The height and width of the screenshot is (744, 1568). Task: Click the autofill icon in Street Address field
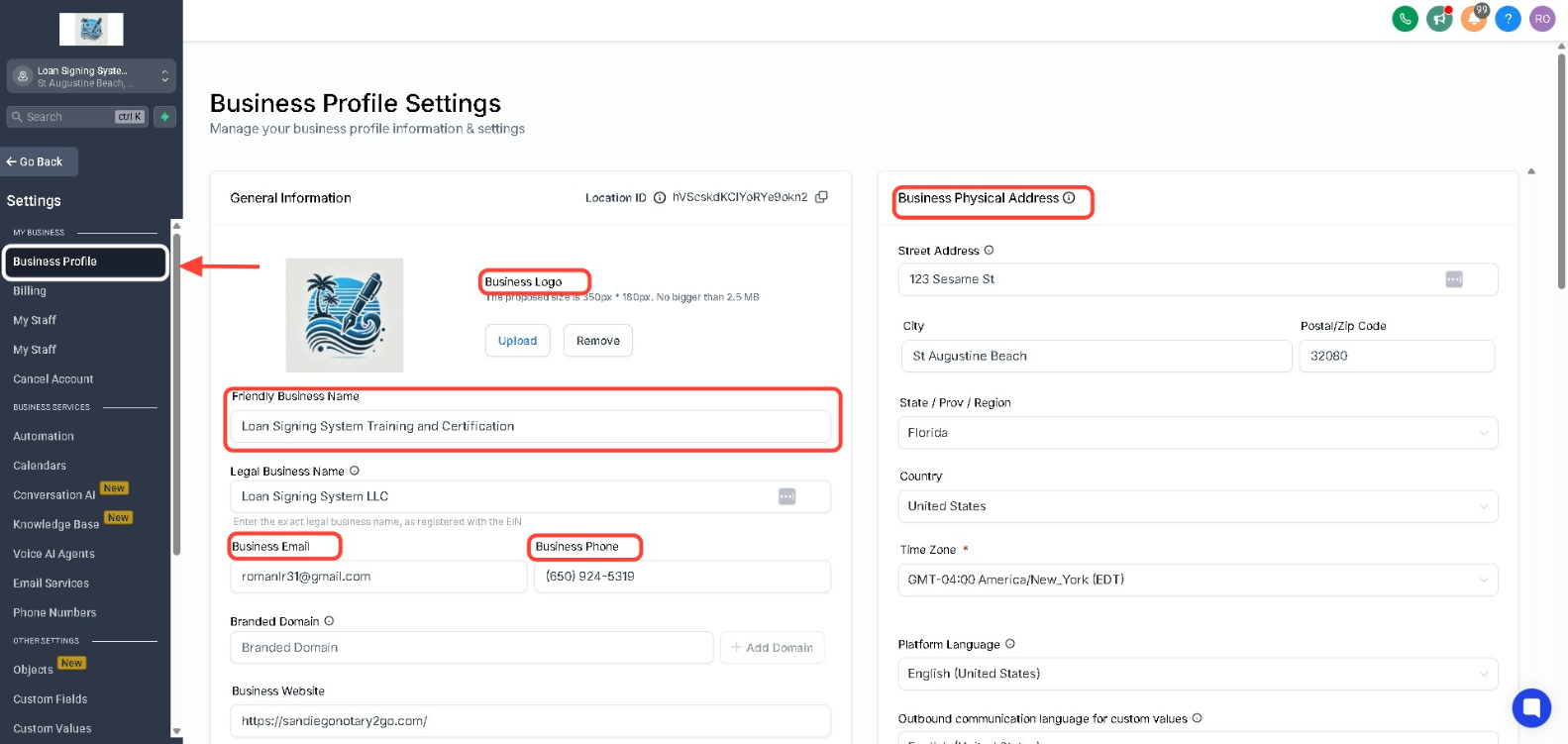pos(1454,279)
